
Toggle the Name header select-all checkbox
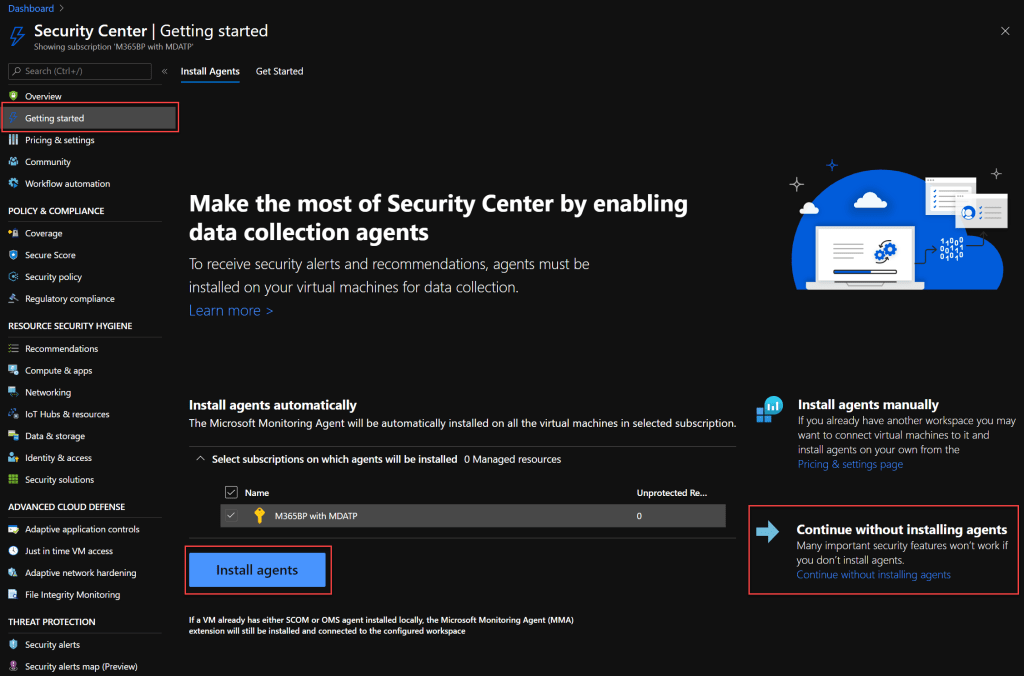tap(232, 492)
